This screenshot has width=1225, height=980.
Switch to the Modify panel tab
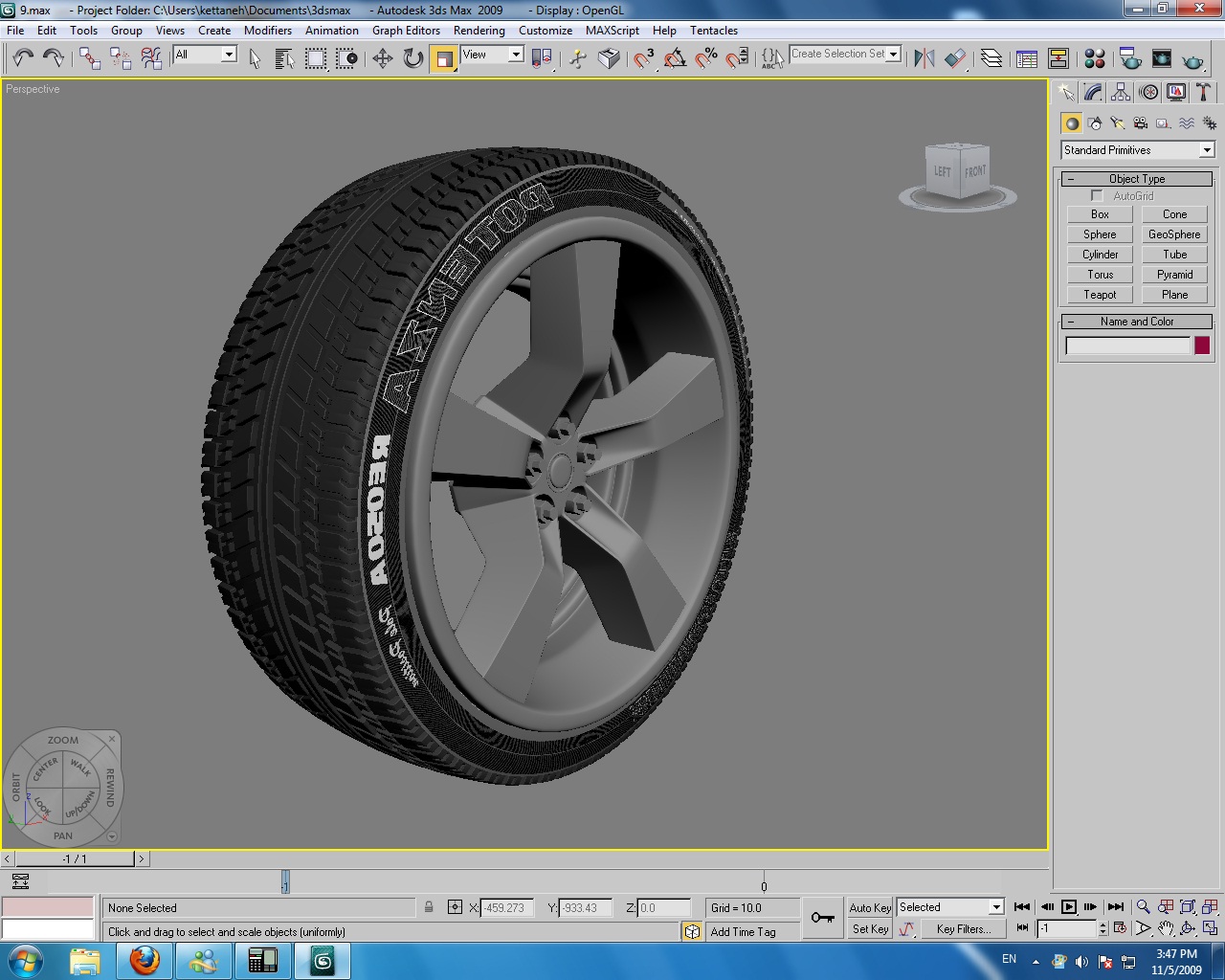pyautogui.click(x=1093, y=92)
